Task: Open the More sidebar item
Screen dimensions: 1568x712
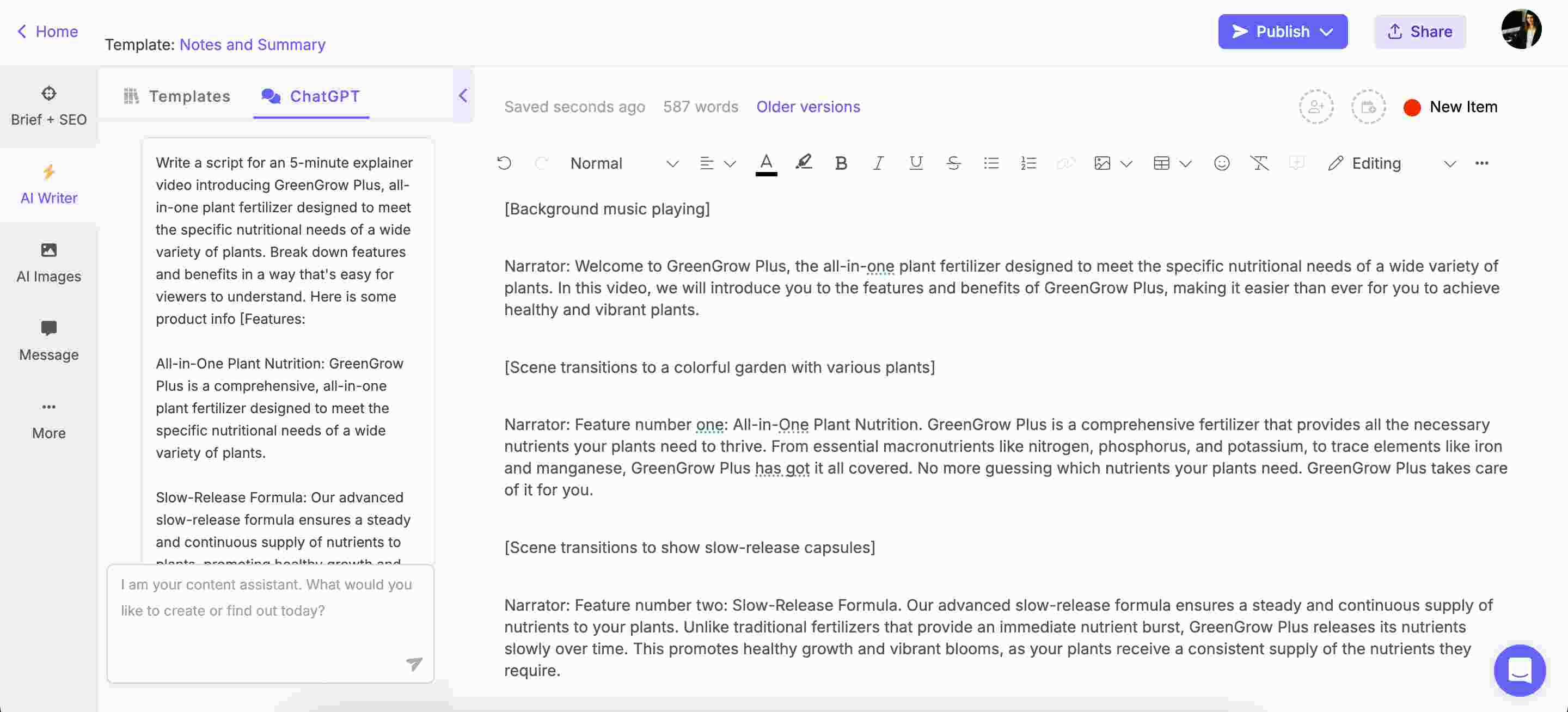Action: click(x=48, y=420)
